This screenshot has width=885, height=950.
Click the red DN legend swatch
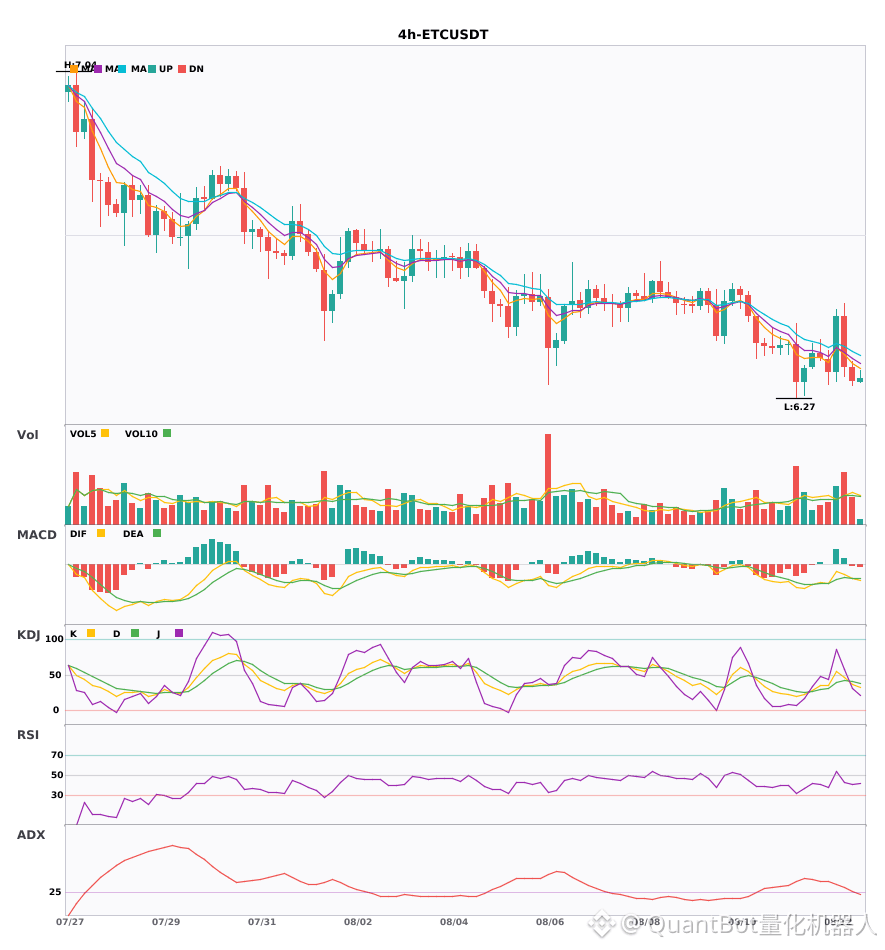click(182, 69)
